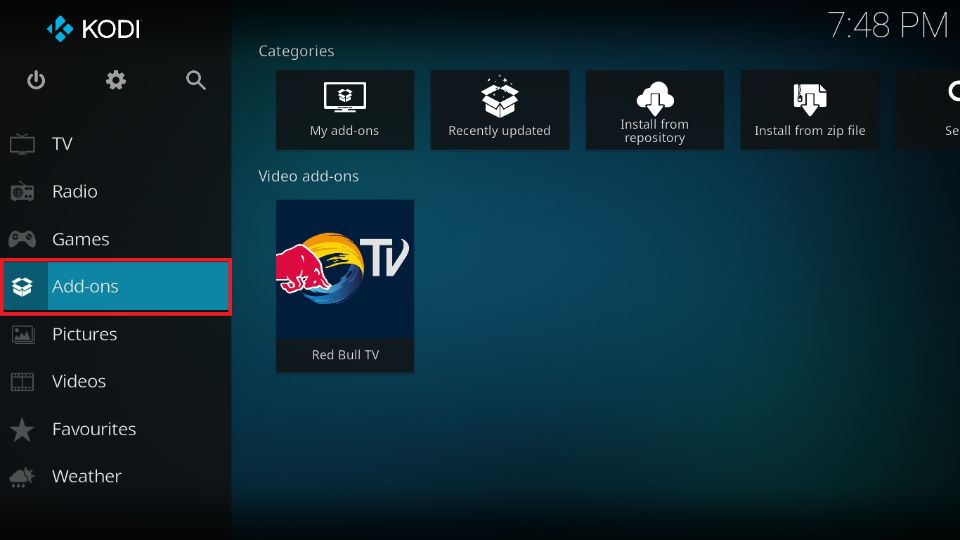Screen dimensions: 960x540
Task: Click the Games controller icon
Action: (x=22, y=239)
